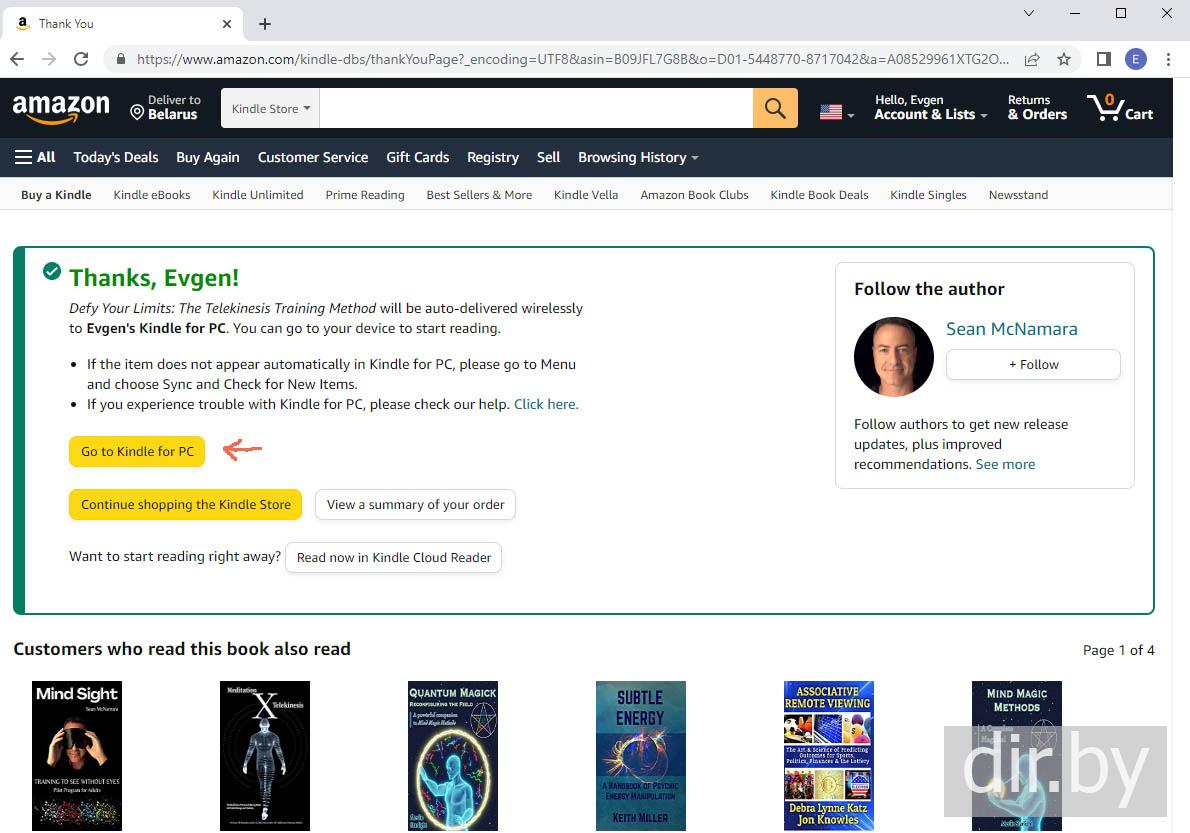Viewport: 1190px width, 833px height.
Task: Click the browser forward arrow
Action: [49, 59]
